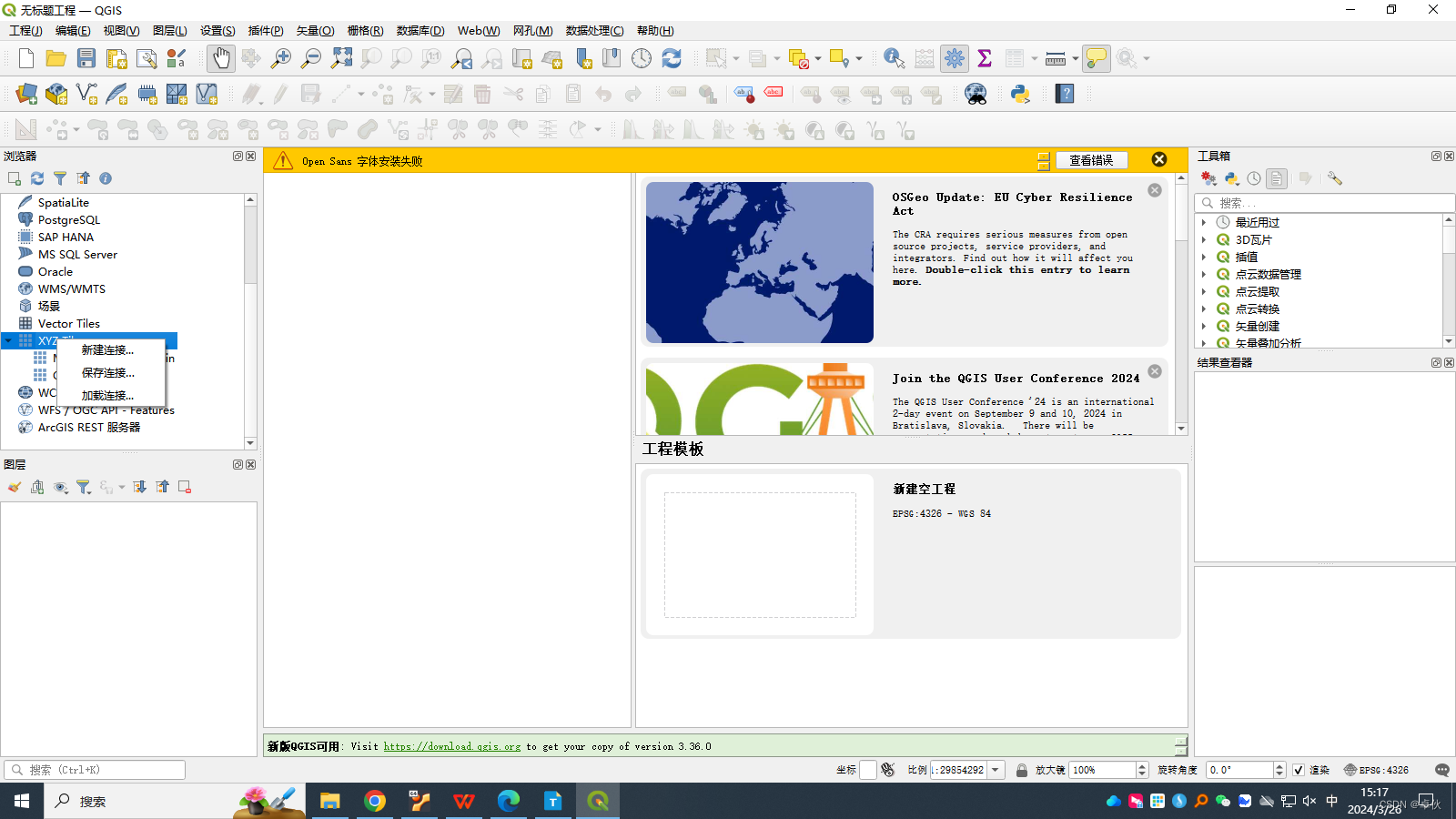Open the Style Manager icon

pos(177,58)
